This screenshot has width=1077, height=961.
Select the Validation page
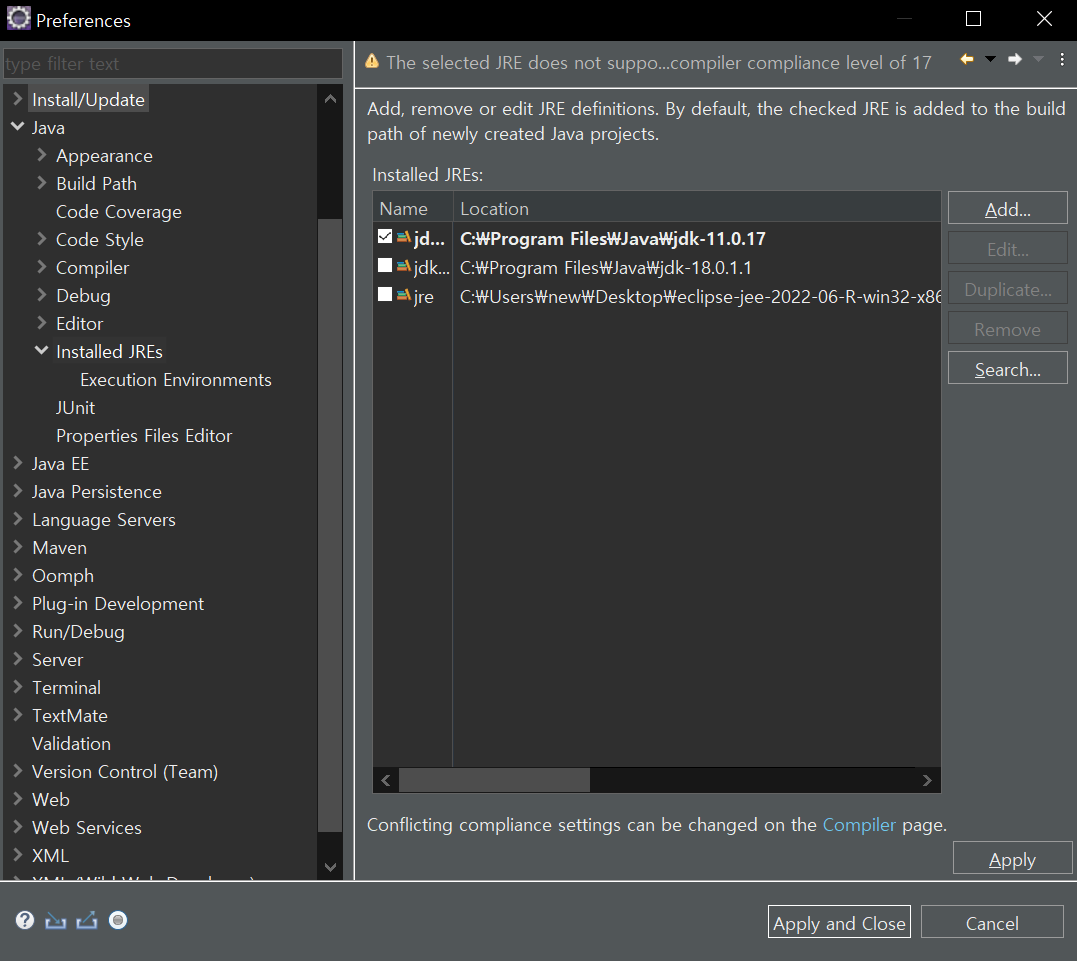[x=71, y=744]
